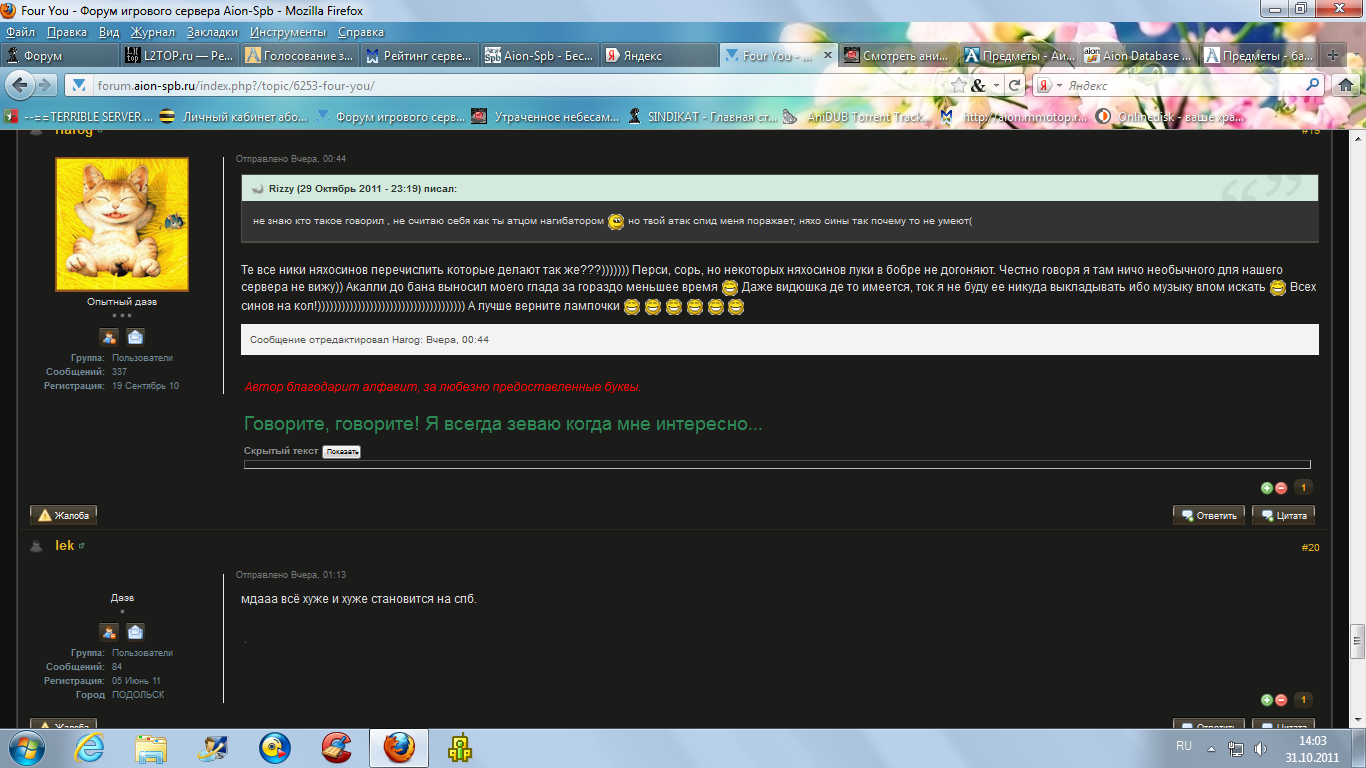The image size is (1366, 768).
Task: Send message icon under Harog's profile
Action: [135, 337]
